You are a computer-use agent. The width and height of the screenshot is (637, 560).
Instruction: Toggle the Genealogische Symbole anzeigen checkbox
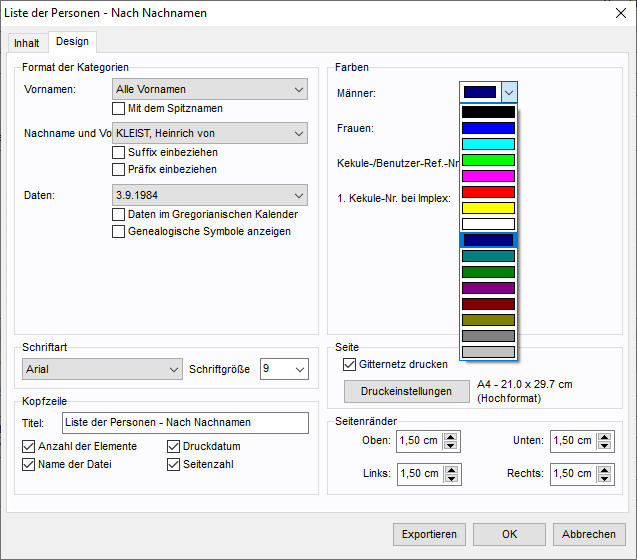tap(119, 231)
